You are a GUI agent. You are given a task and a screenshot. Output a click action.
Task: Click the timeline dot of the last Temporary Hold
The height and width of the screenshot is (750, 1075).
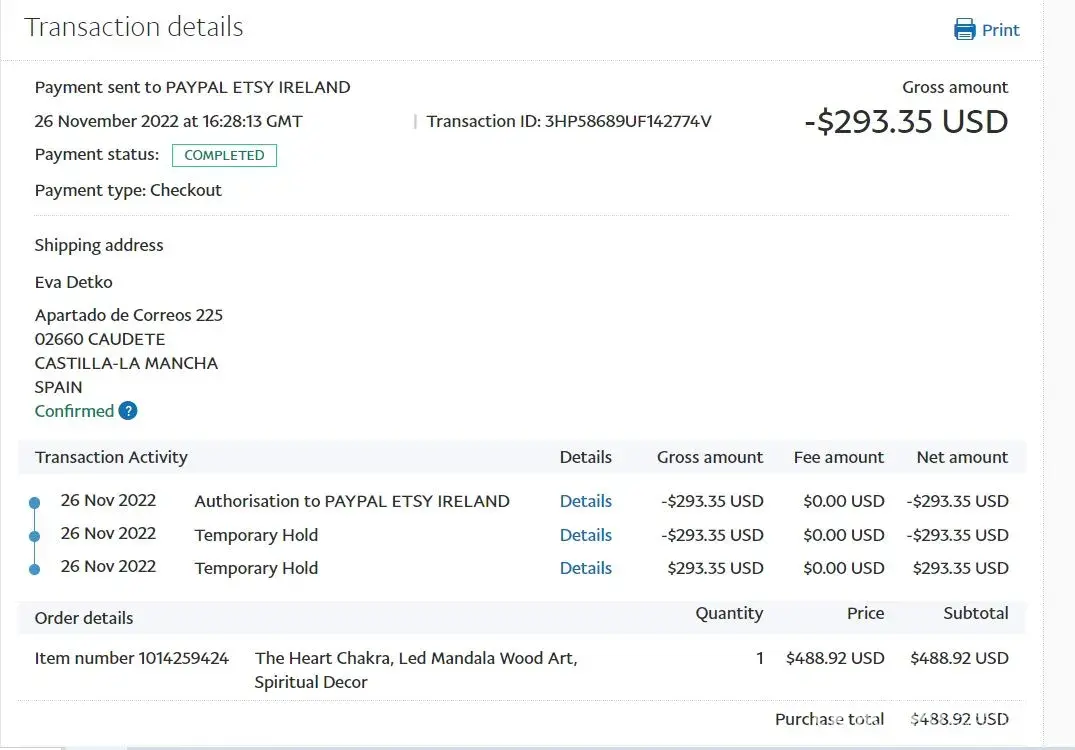coord(35,569)
